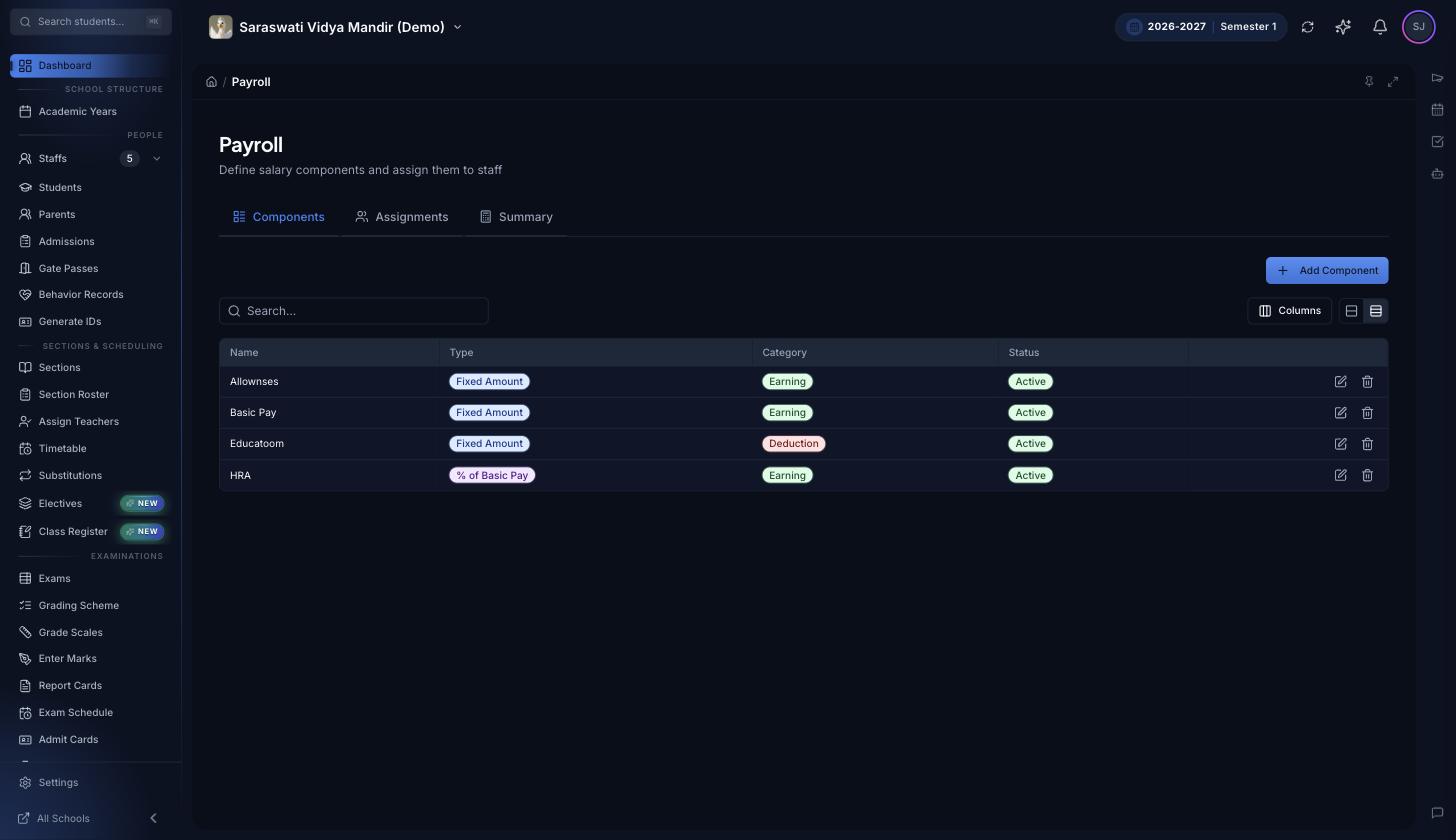This screenshot has height=840, width=1456.
Task: Pin the Payroll page
Action: click(1369, 82)
